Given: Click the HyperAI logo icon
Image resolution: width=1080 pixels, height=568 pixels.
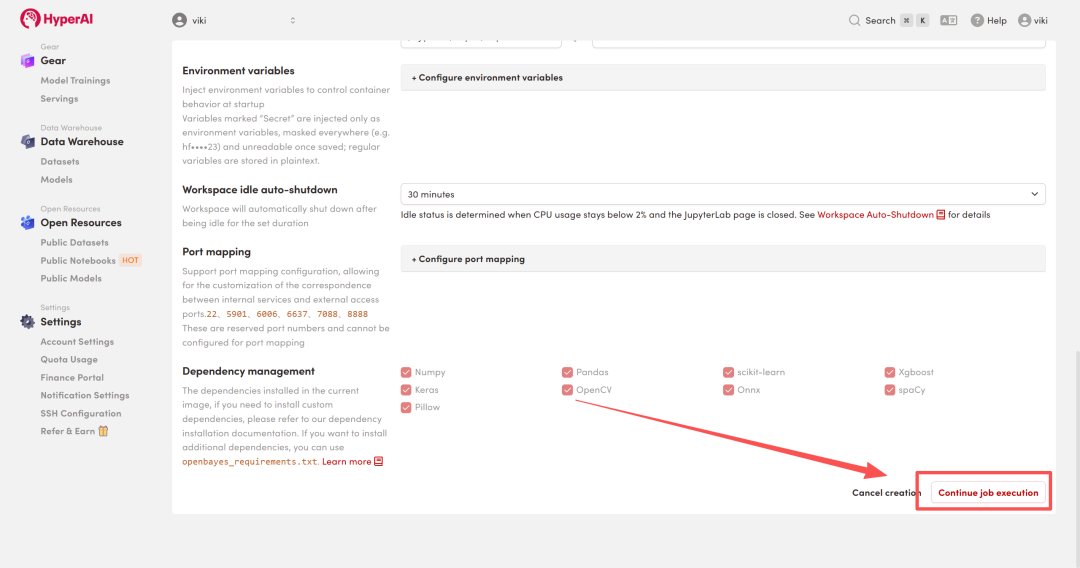Looking at the screenshot, I should coord(30,19).
